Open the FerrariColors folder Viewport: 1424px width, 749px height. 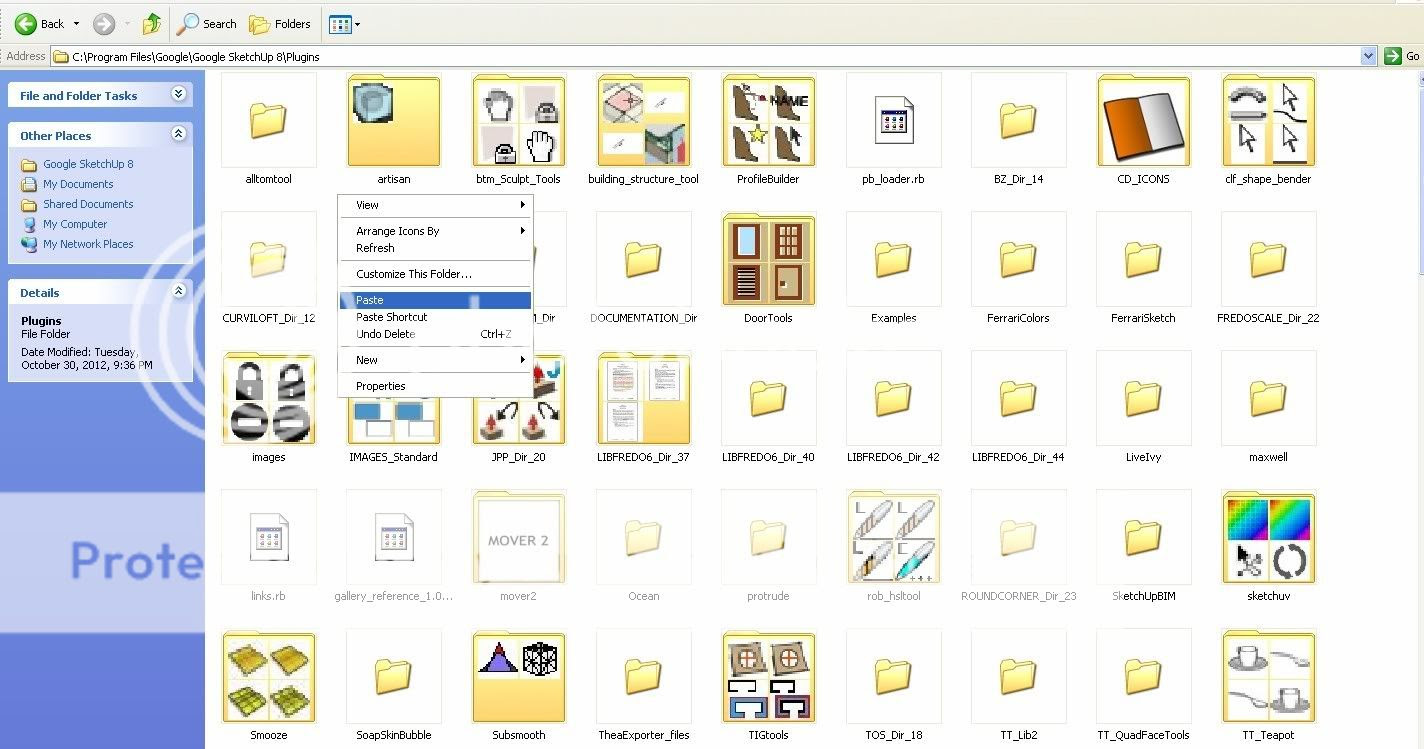point(1018,259)
